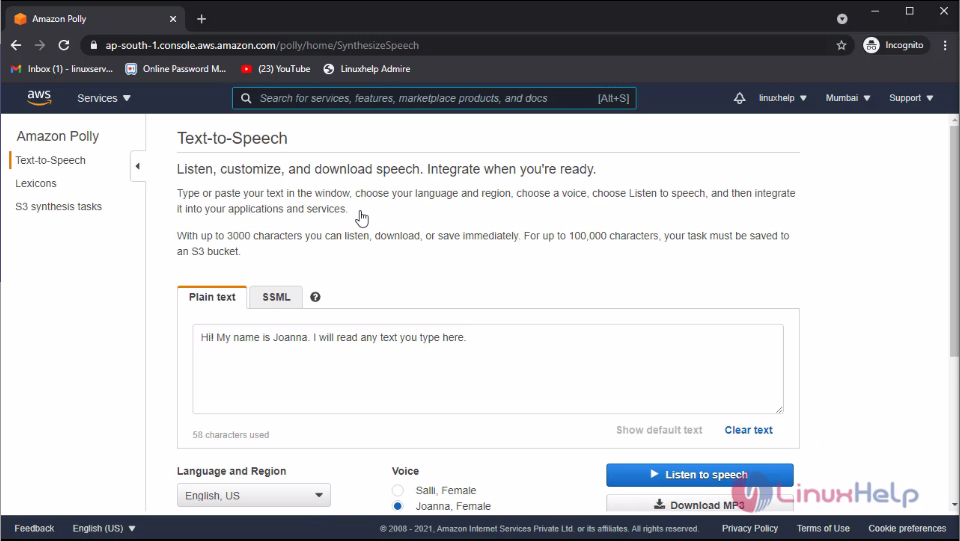960x541 pixels.
Task: Click the site lock icon in address bar
Action: point(94,45)
